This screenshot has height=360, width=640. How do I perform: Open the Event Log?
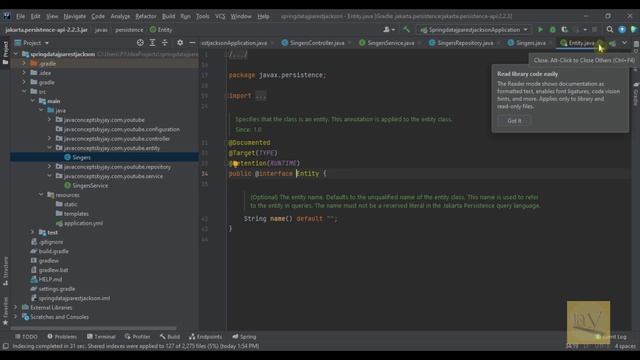click(611, 337)
